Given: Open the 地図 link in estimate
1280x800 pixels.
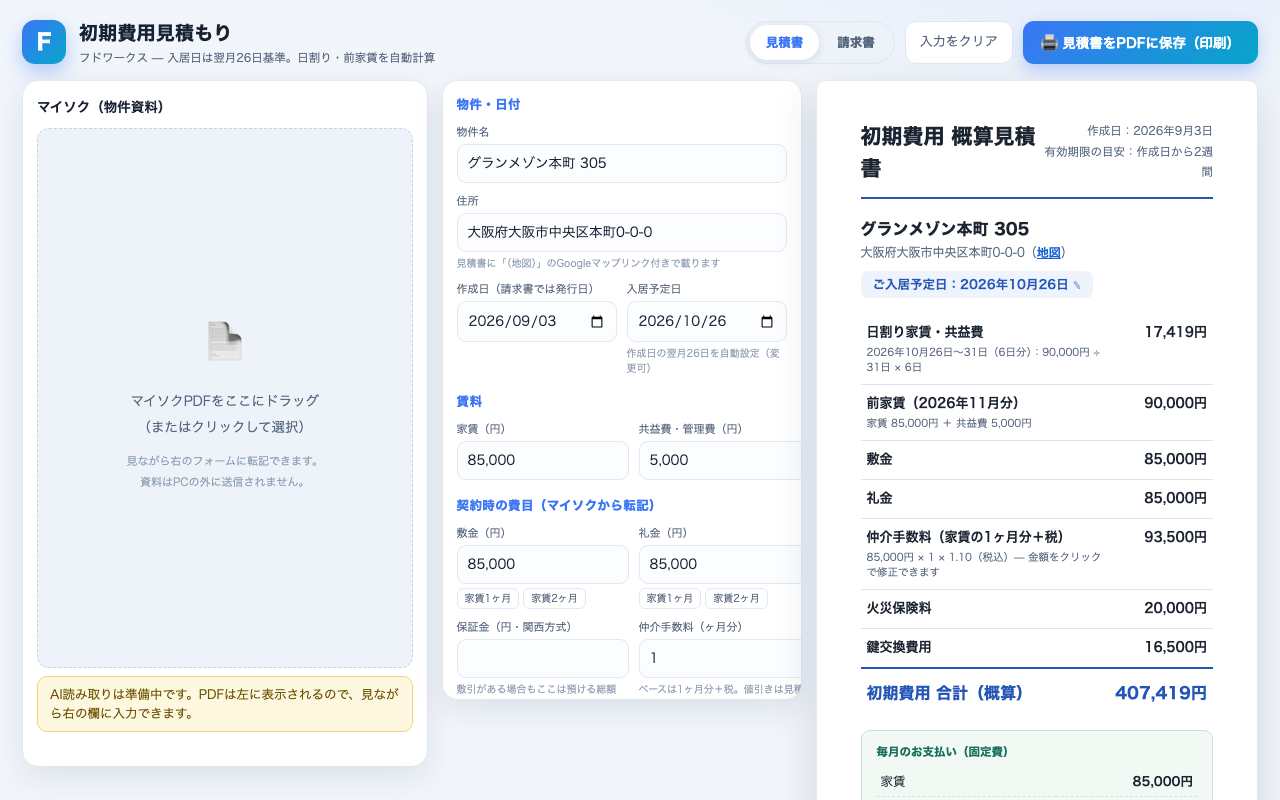Looking at the screenshot, I should pyautogui.click(x=1048, y=252).
